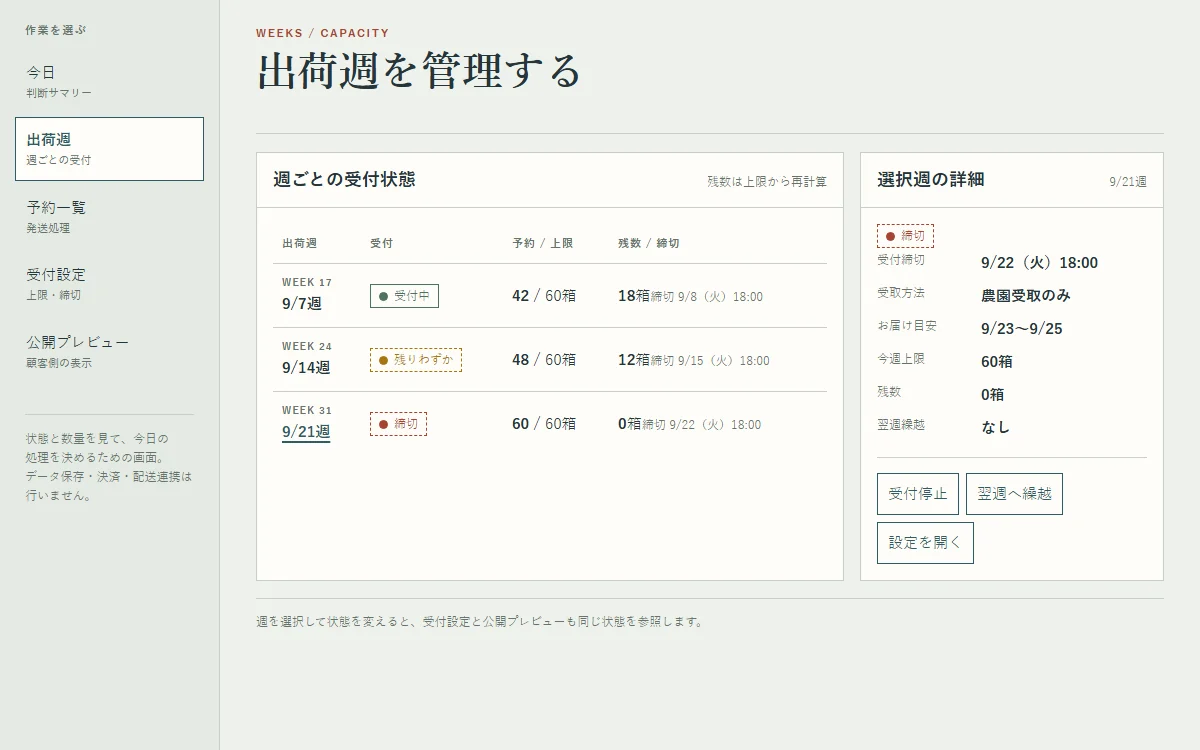Select the 9/7週 shipping week
Screen dimensions: 1200x750
(x=302, y=304)
